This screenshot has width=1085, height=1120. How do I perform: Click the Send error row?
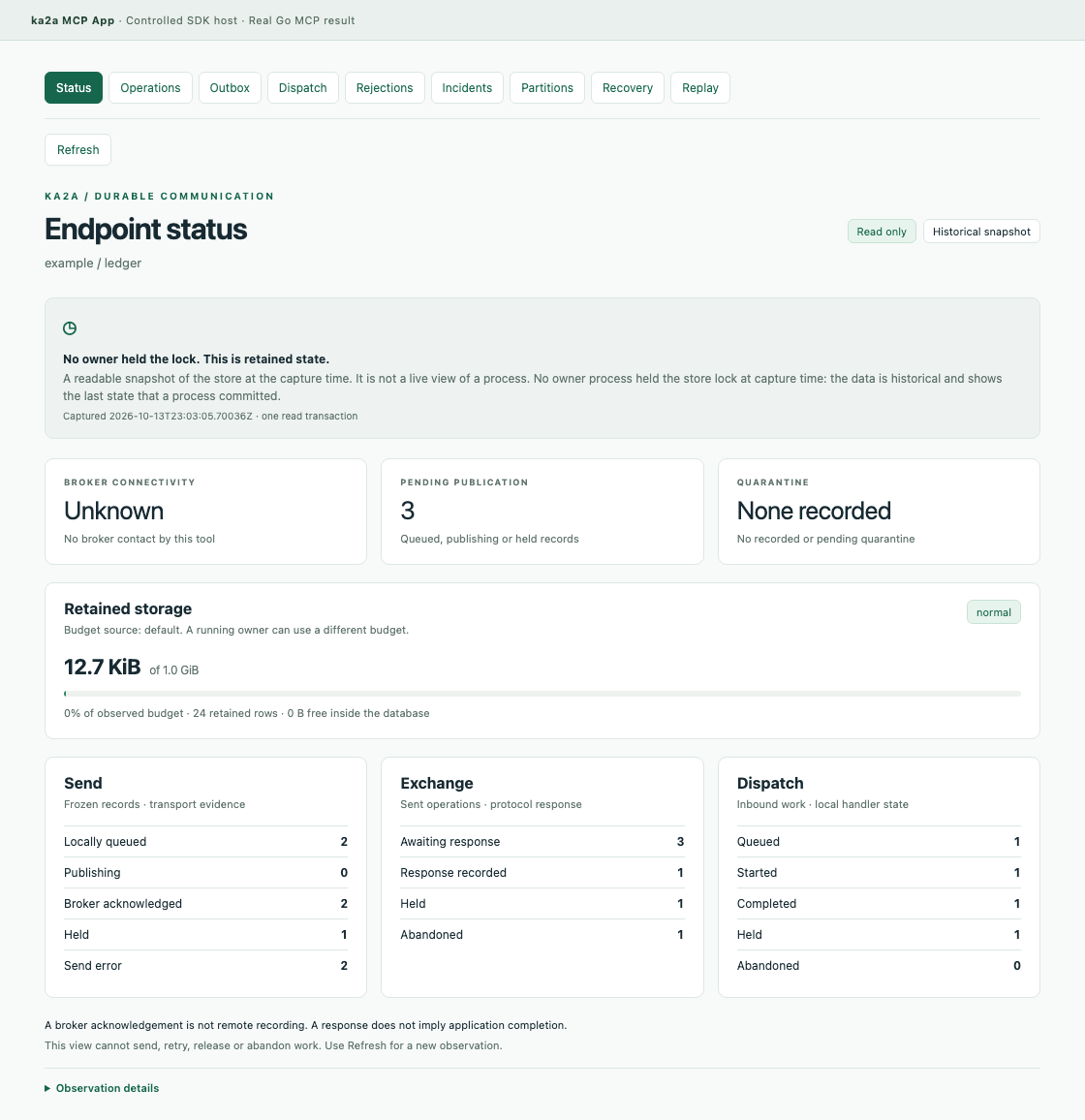(x=205, y=966)
